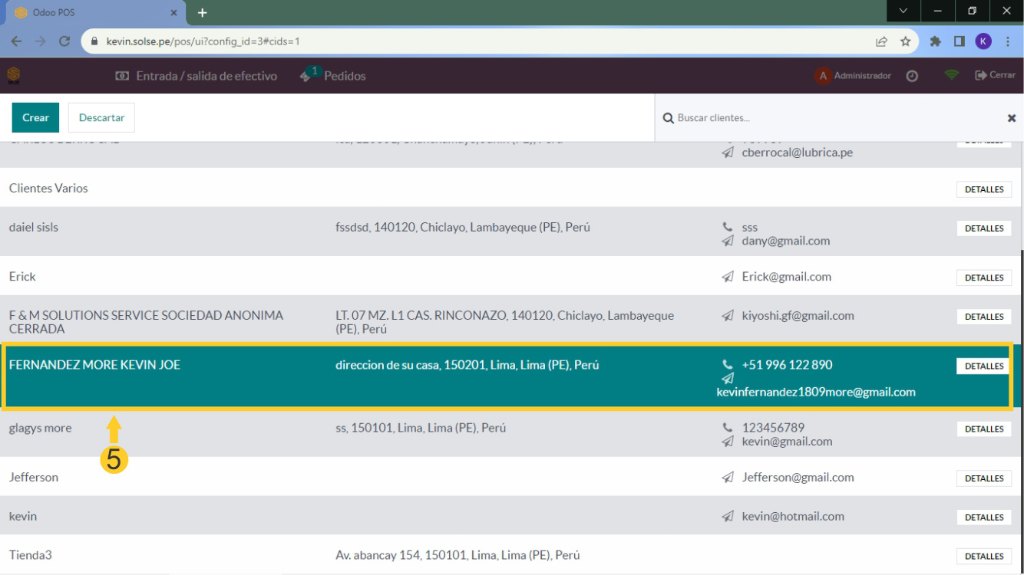Click the Entrada / salida de efectivo button

click(196, 76)
